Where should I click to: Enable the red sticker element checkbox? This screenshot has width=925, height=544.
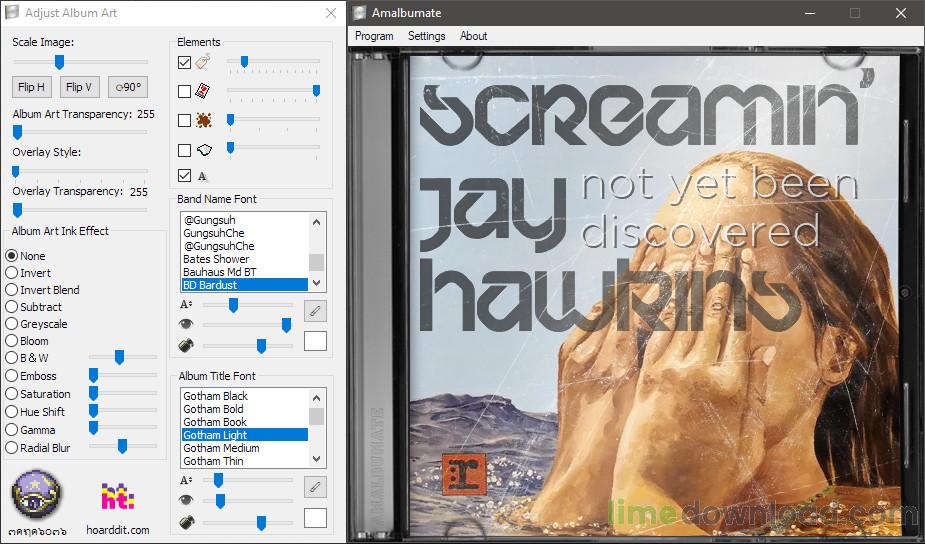184,91
